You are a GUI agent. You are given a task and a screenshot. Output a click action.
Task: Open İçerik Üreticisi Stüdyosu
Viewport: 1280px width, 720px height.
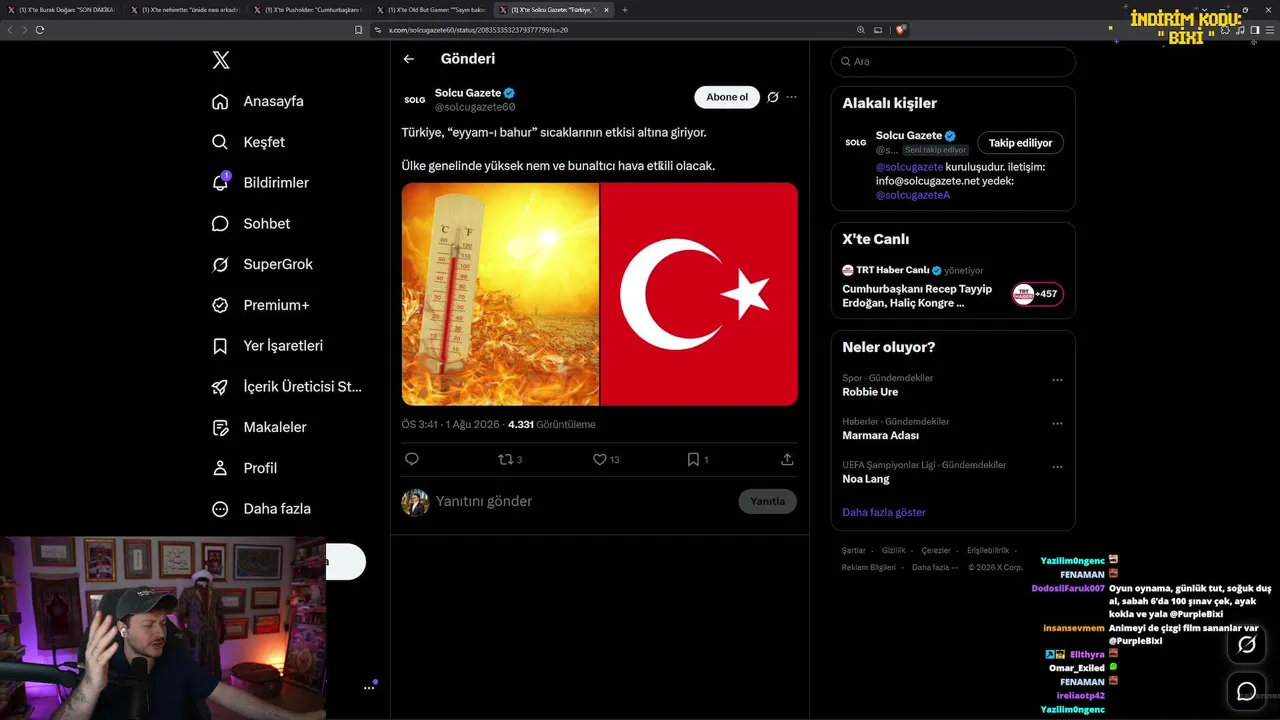[287, 387]
